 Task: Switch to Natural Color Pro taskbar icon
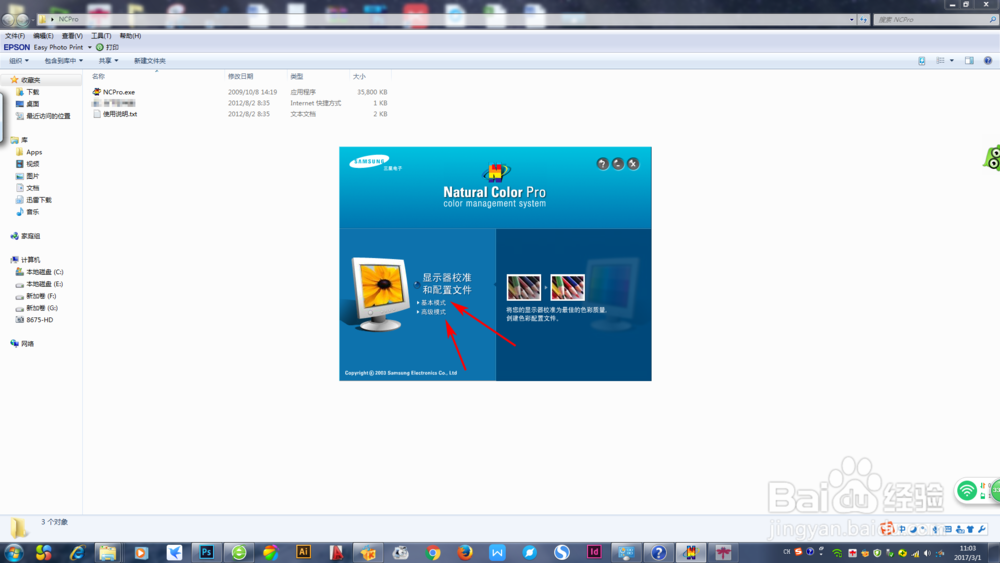point(691,552)
